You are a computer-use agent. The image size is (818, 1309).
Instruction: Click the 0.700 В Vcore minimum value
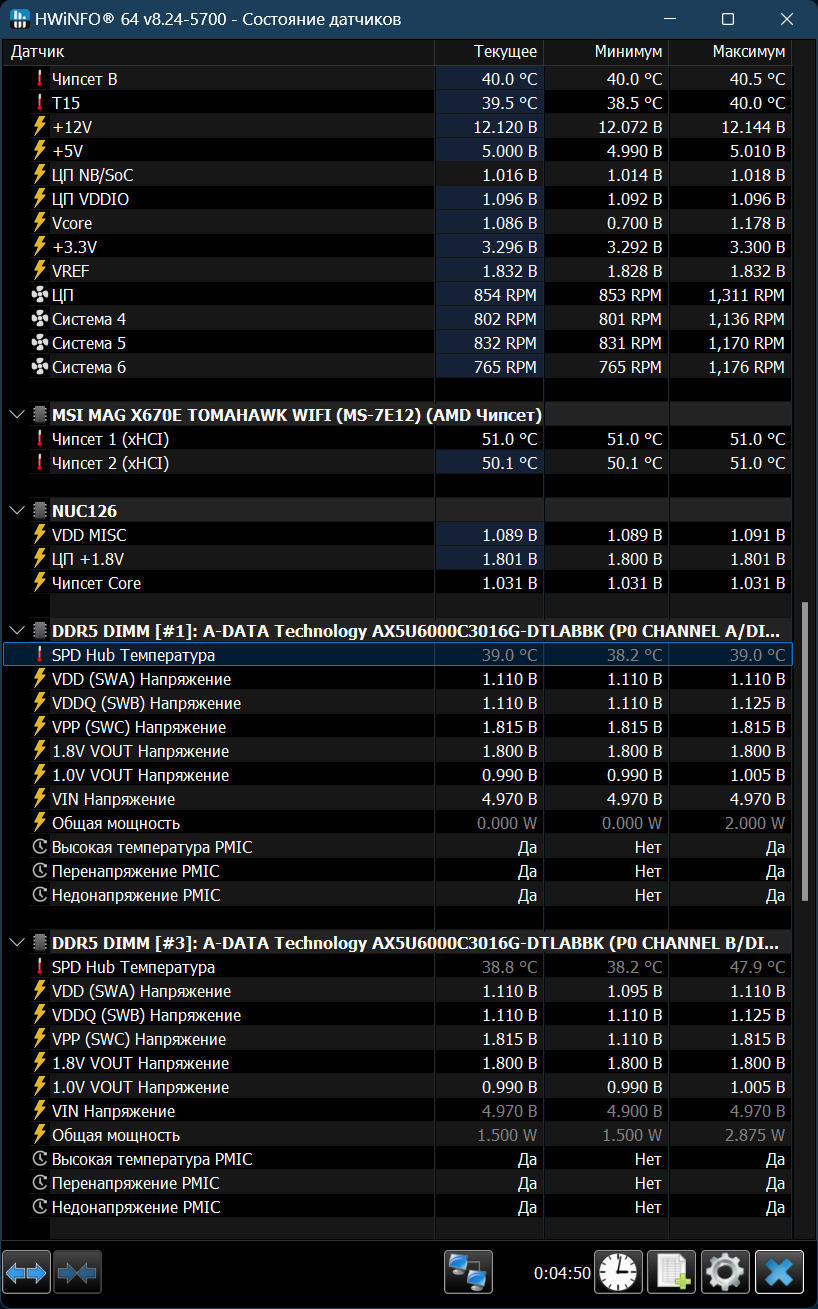pos(634,223)
